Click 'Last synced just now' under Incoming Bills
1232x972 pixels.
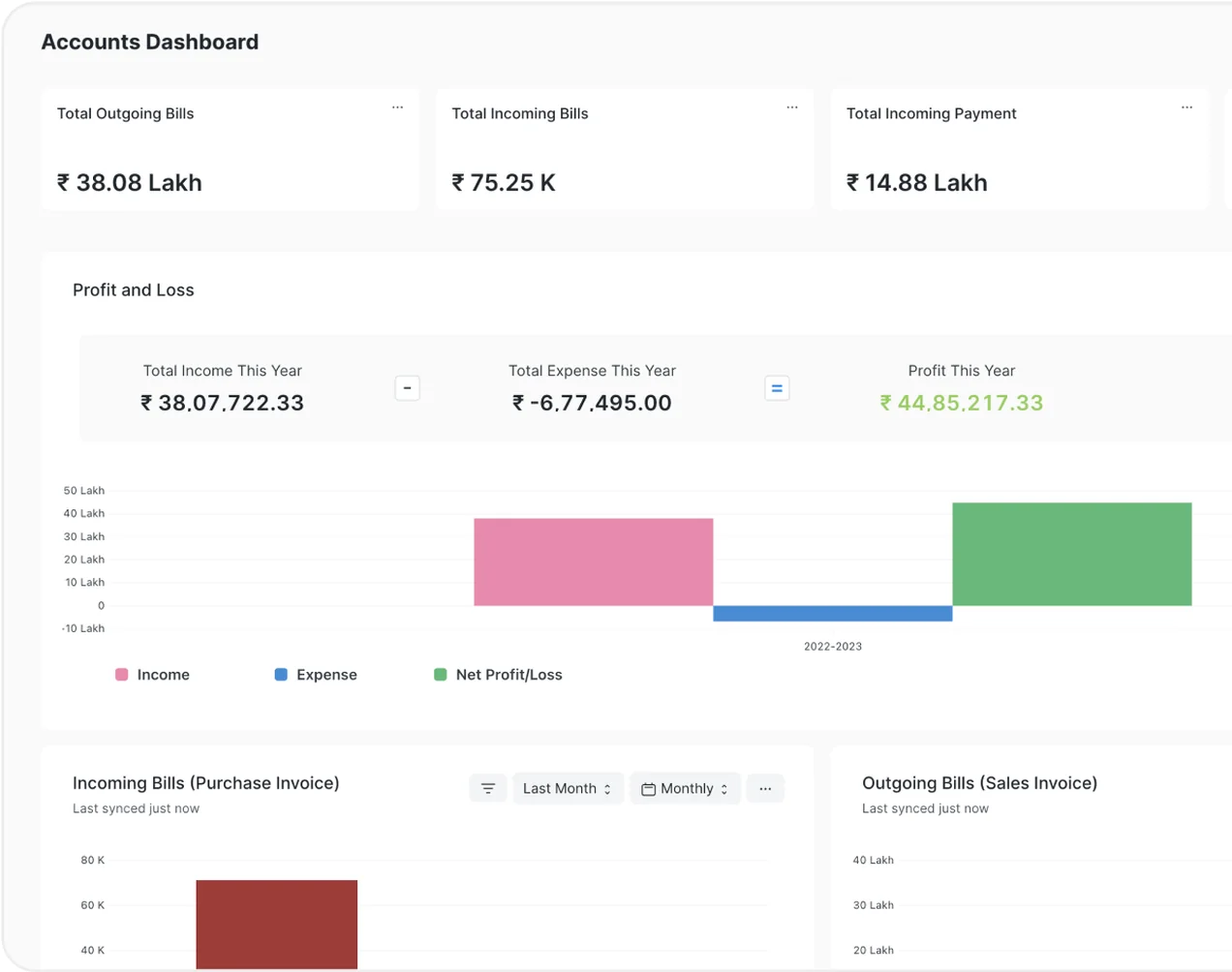[137, 809]
